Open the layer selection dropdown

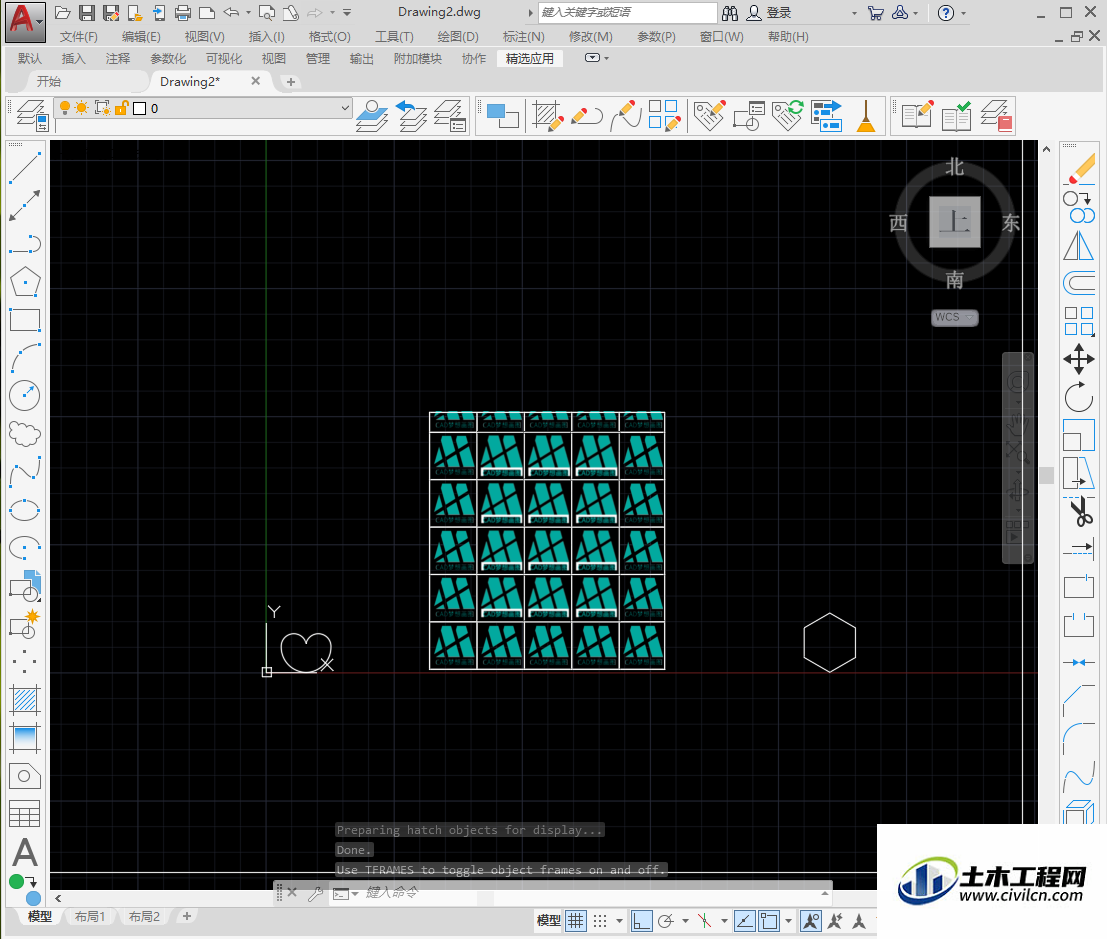tap(345, 108)
